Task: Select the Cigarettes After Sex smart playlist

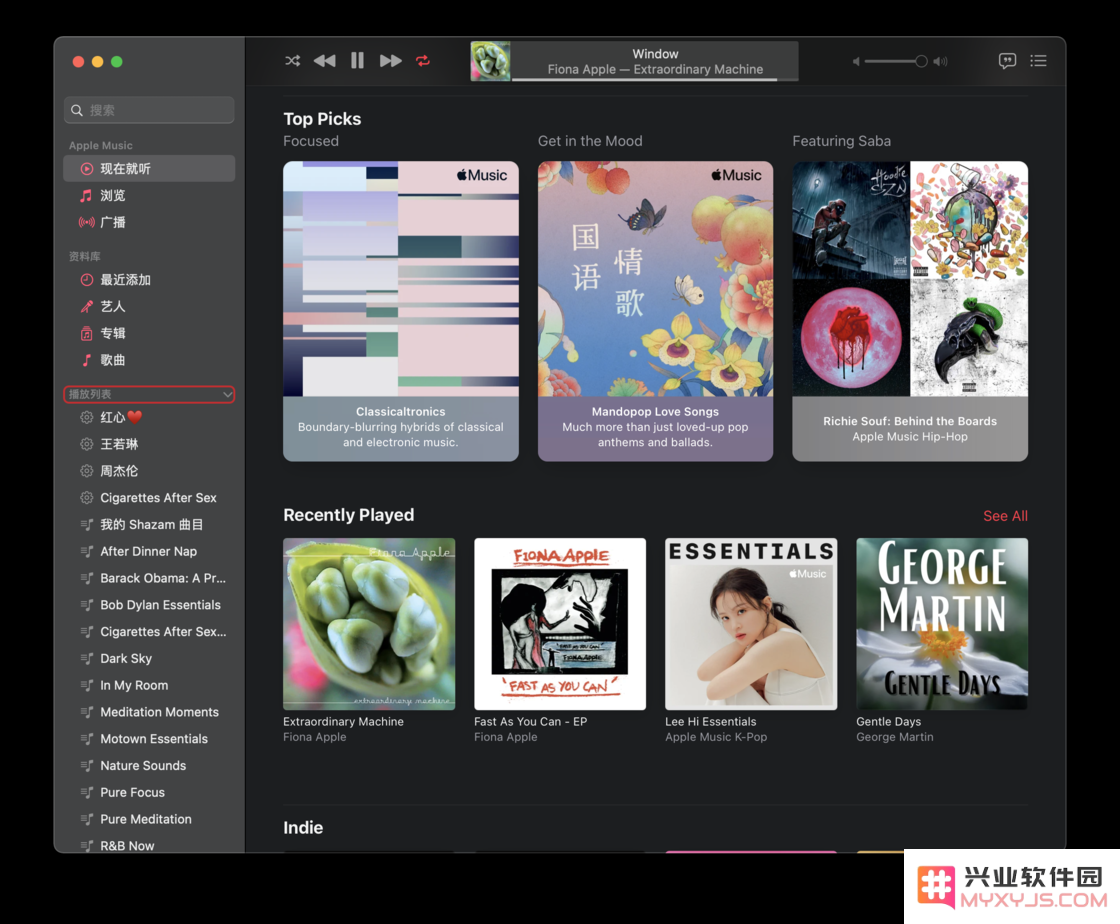Action: (149, 498)
